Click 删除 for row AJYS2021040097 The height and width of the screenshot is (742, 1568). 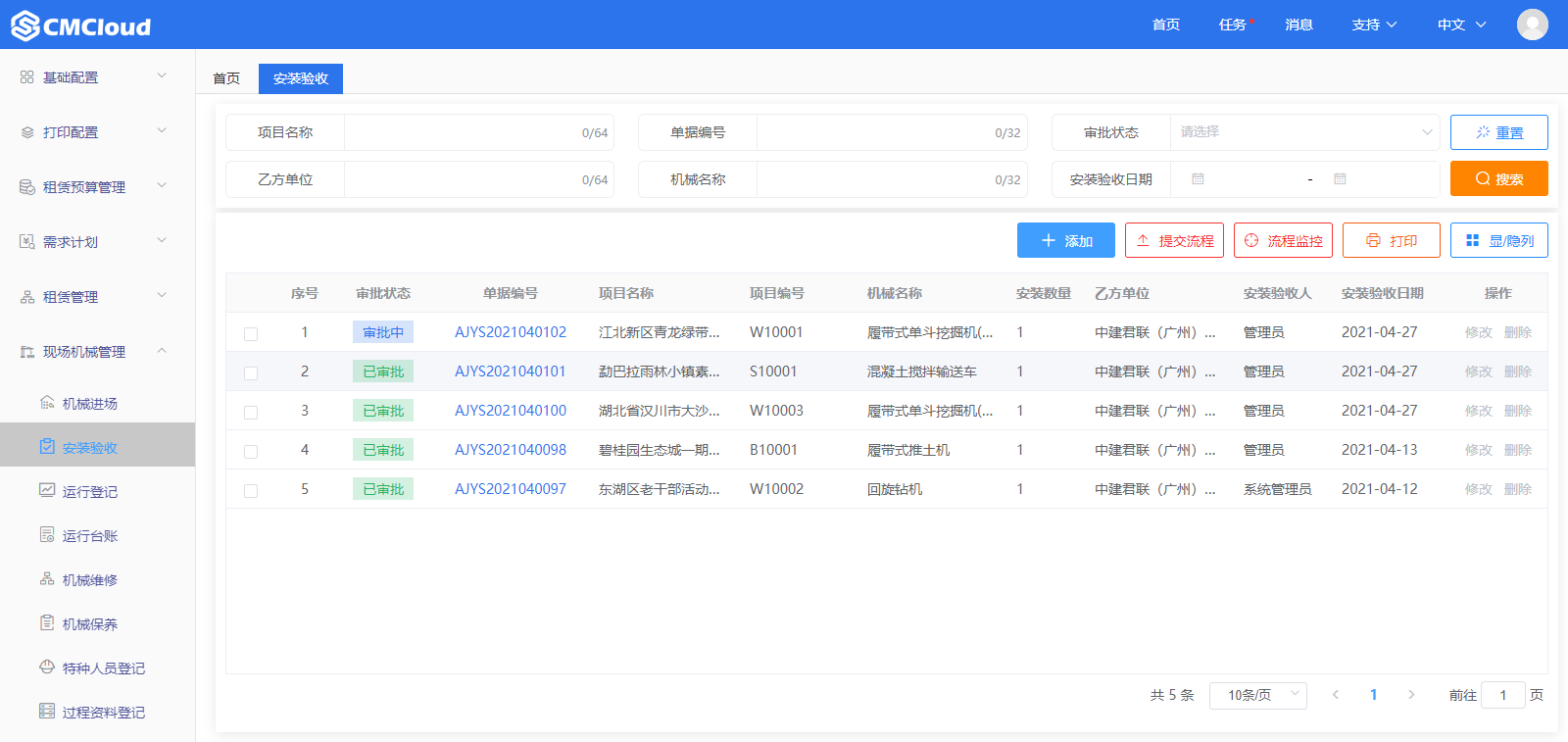(x=1518, y=489)
